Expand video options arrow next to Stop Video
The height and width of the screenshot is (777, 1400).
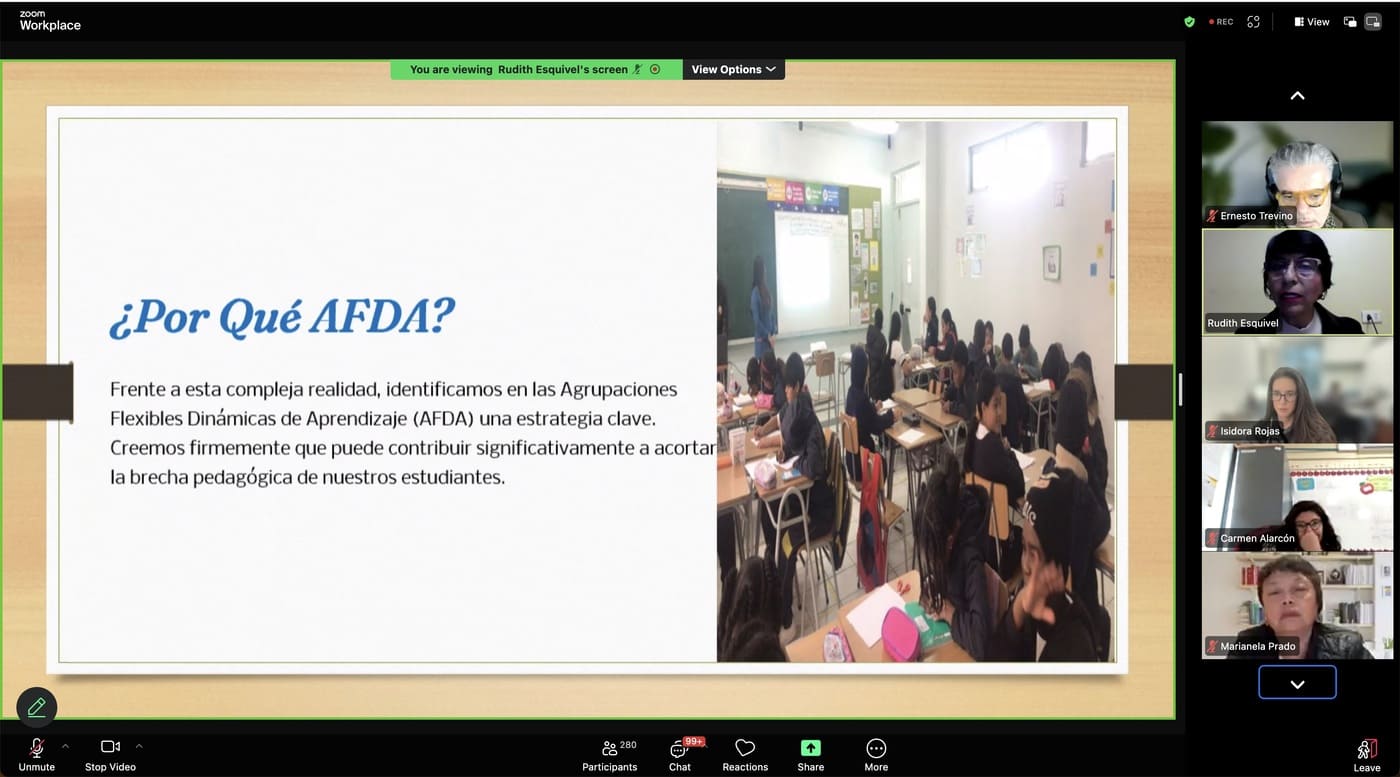(139, 746)
